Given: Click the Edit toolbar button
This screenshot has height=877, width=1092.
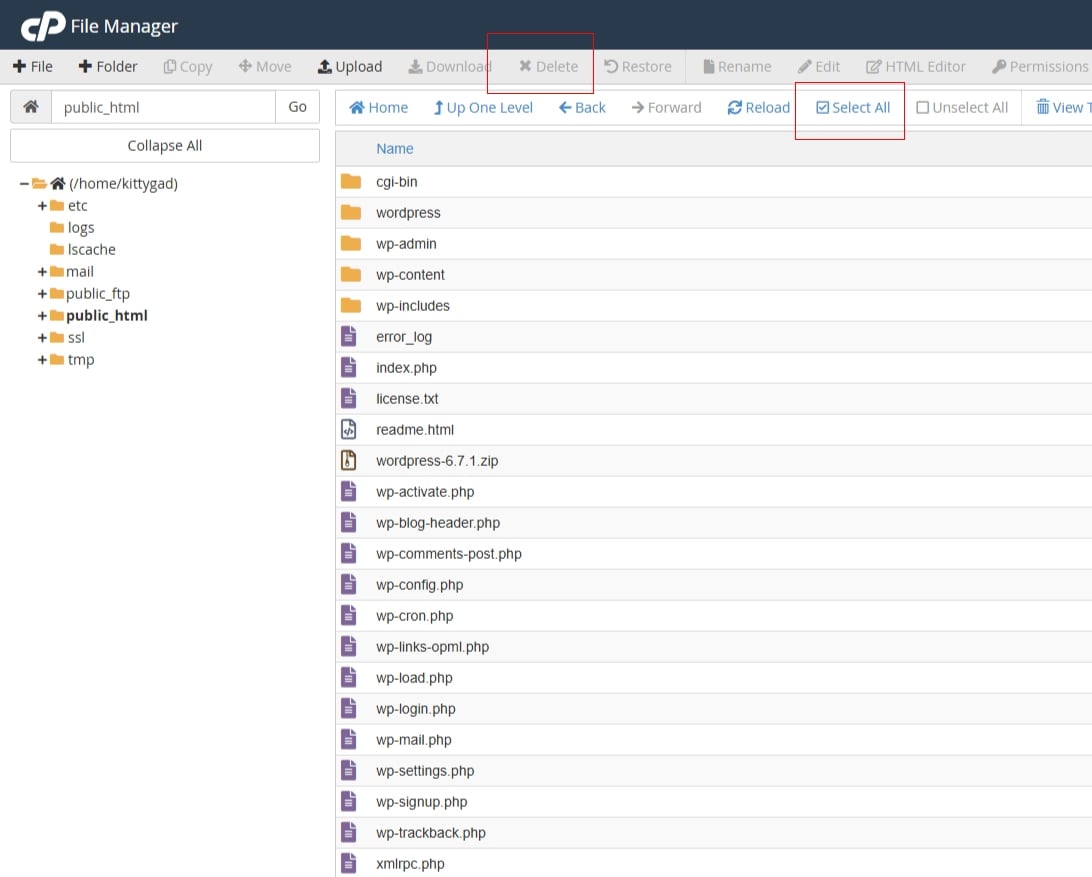Looking at the screenshot, I should (819, 66).
